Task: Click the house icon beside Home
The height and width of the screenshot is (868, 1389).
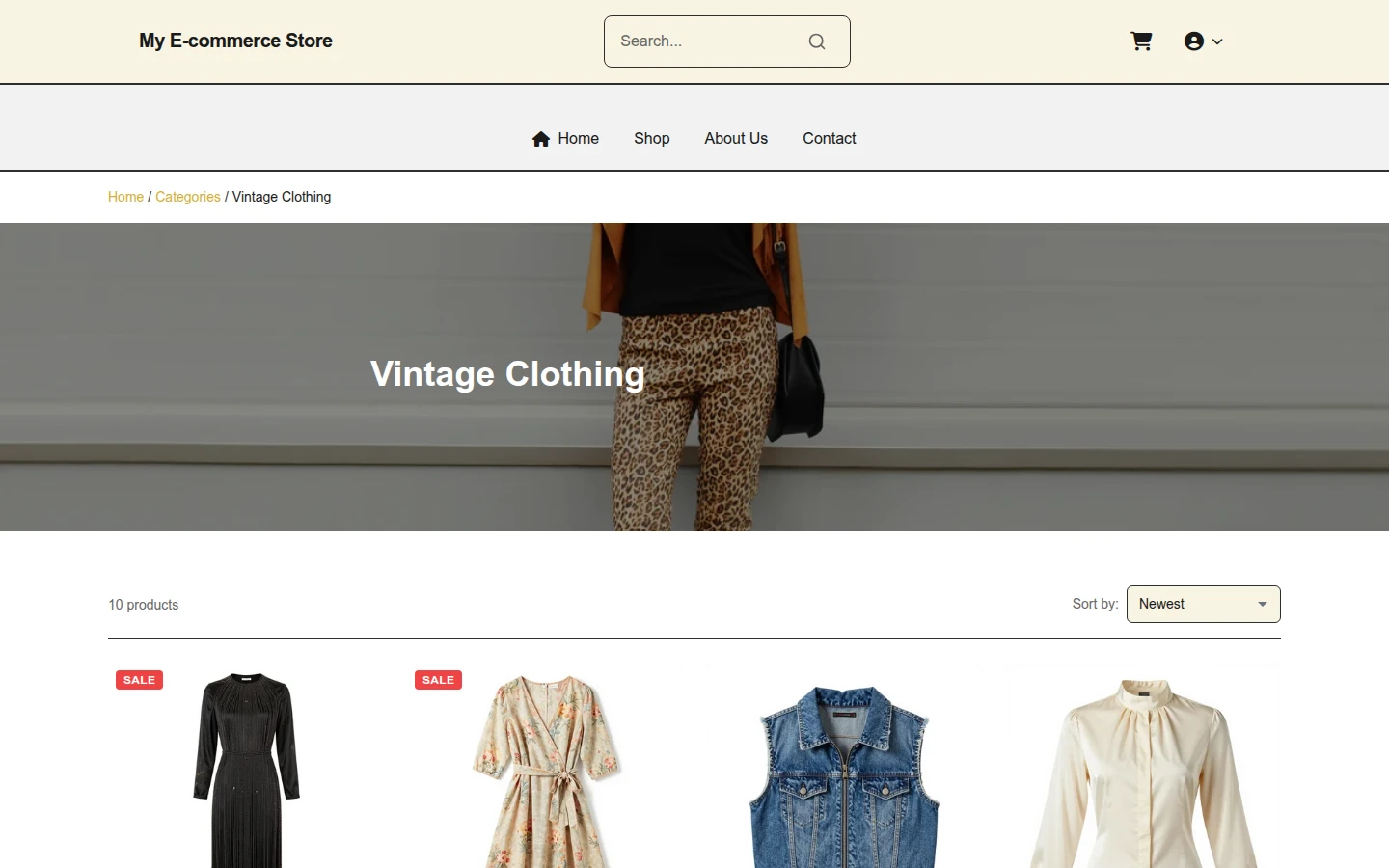Action: pyautogui.click(x=541, y=139)
